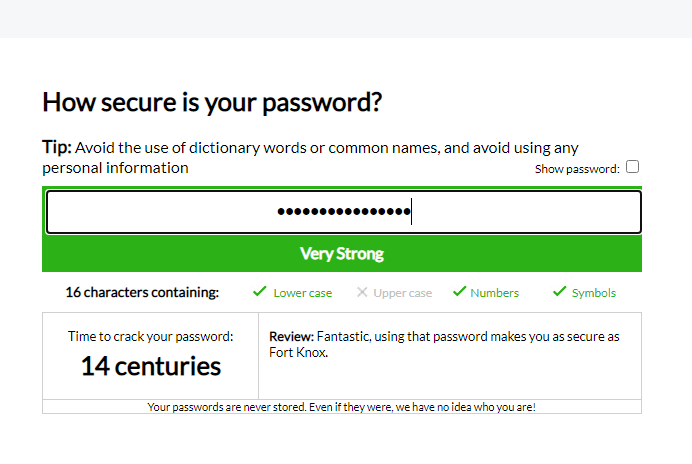Viewport: 692px width, 464px height.
Task: Select the Symbols label
Action: [594, 293]
